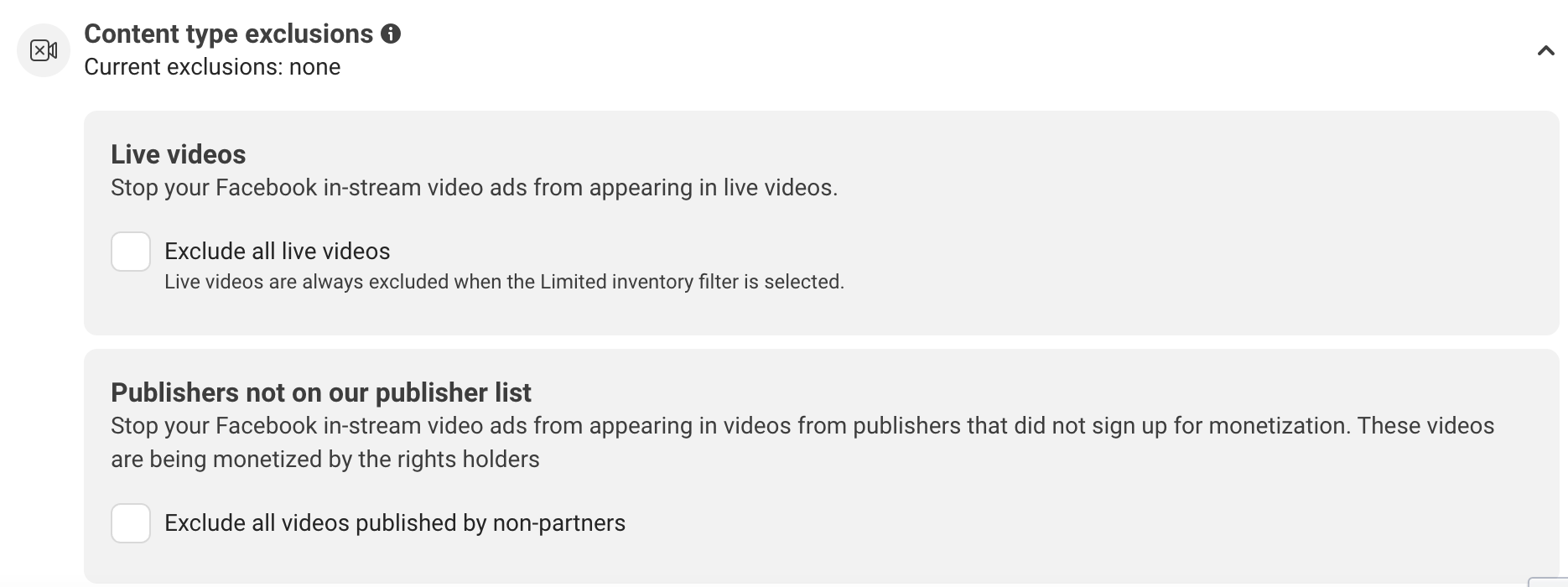Click the publishers monetization description text
The width and height of the screenshot is (1568, 587).
point(802,442)
